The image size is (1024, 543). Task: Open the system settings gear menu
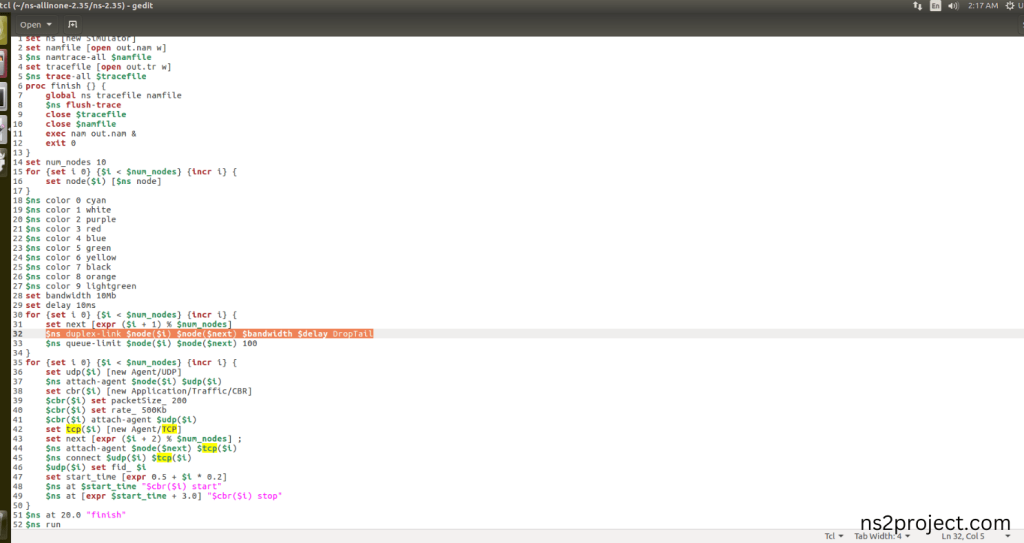pos(1010,6)
